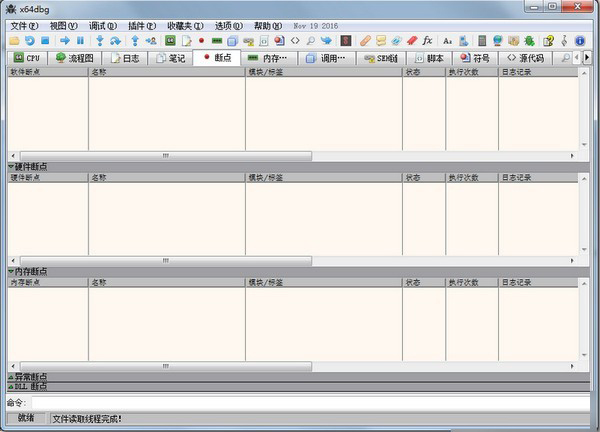The image size is (600, 432).
Task: Switch to the 流程图 tab
Action: 78,58
